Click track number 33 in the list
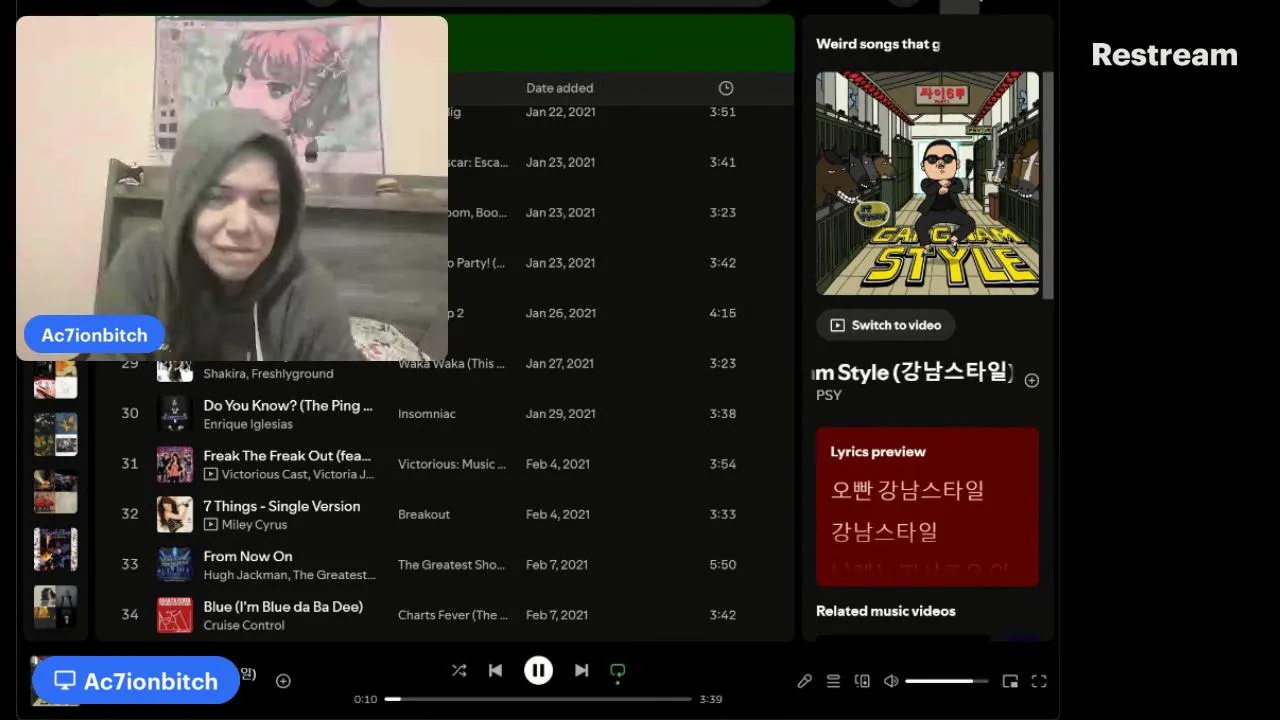The image size is (1280, 720). [130, 564]
